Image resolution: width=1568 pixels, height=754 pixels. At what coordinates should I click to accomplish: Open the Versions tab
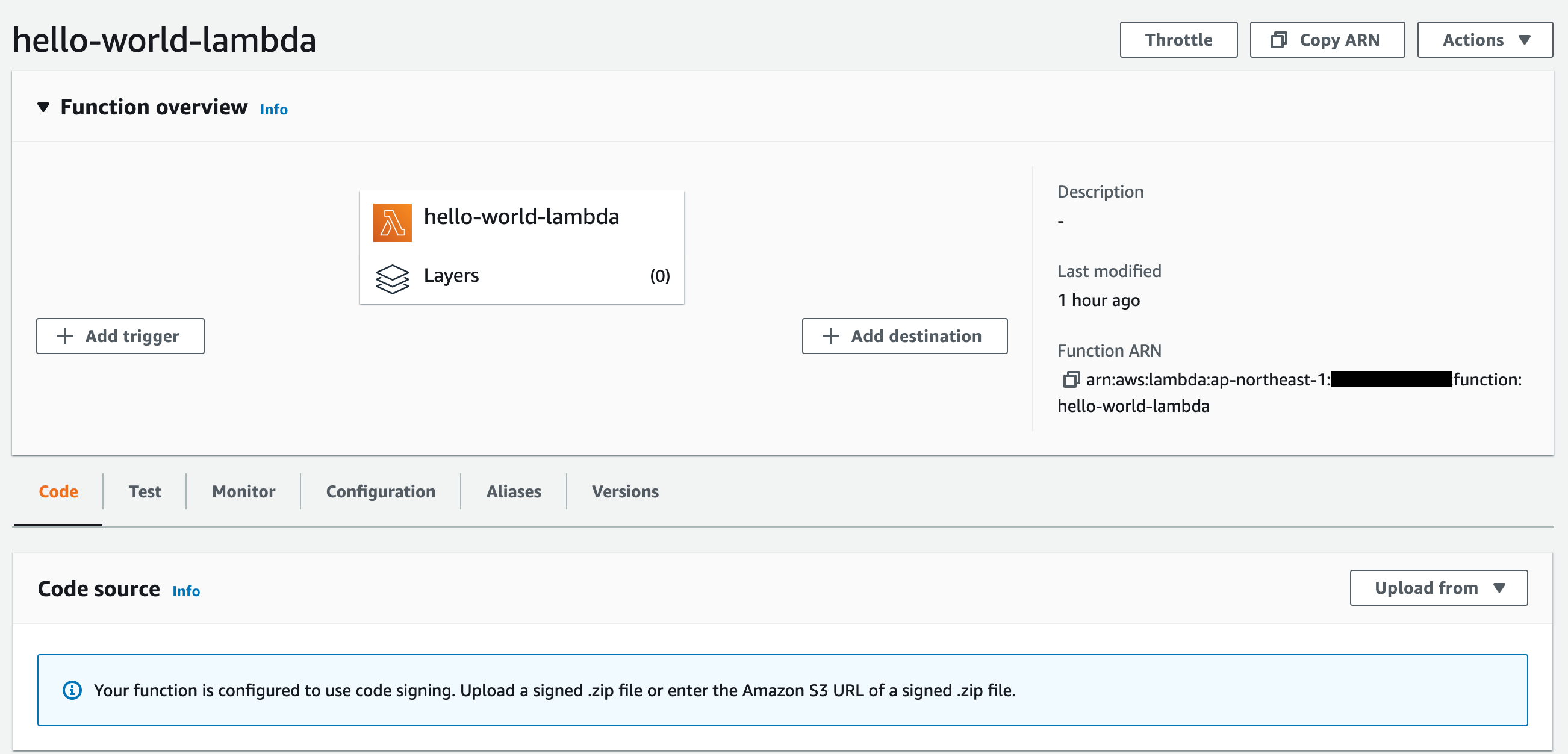pos(625,491)
